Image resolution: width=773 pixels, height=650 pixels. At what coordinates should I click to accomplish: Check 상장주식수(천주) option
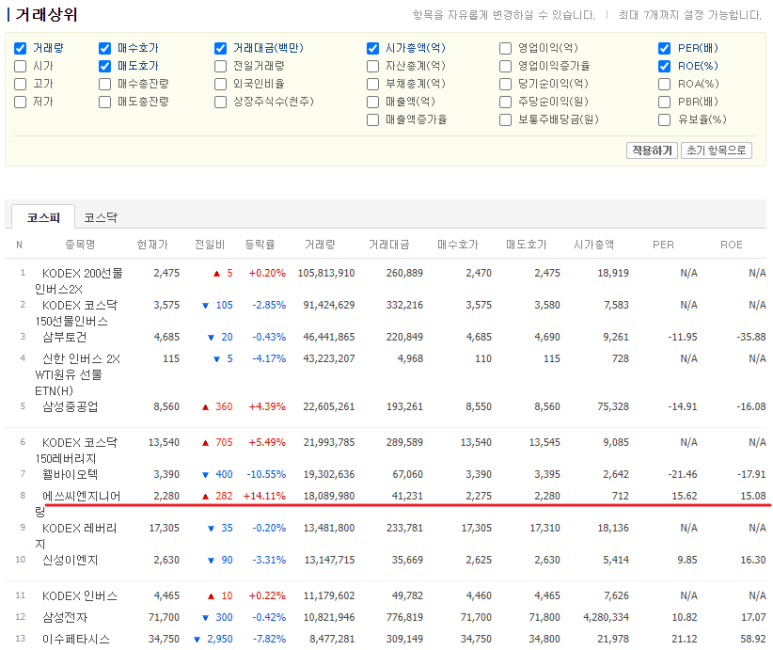pos(220,102)
